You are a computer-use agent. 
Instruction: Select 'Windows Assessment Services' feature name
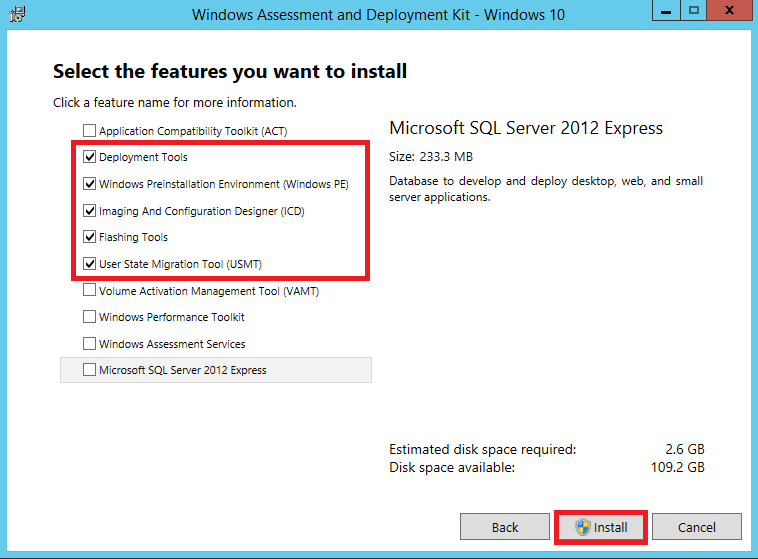[172, 344]
